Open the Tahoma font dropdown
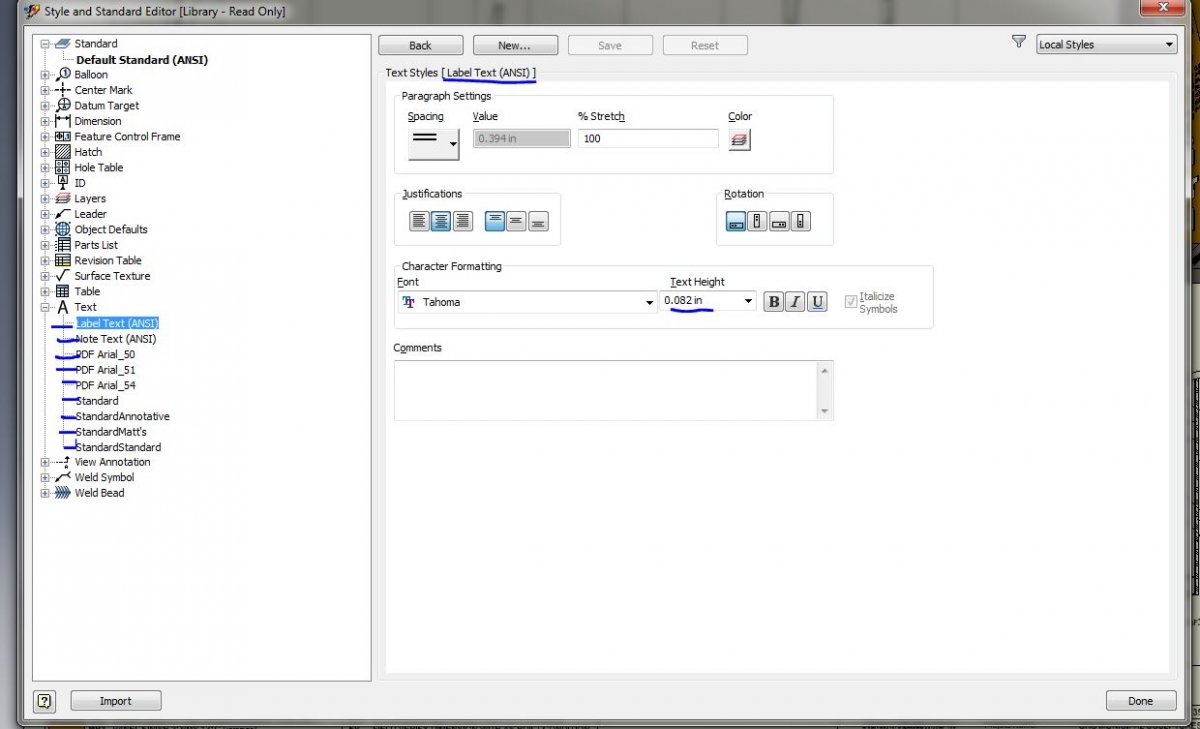Image resolution: width=1200 pixels, height=729 pixels. tap(527, 302)
